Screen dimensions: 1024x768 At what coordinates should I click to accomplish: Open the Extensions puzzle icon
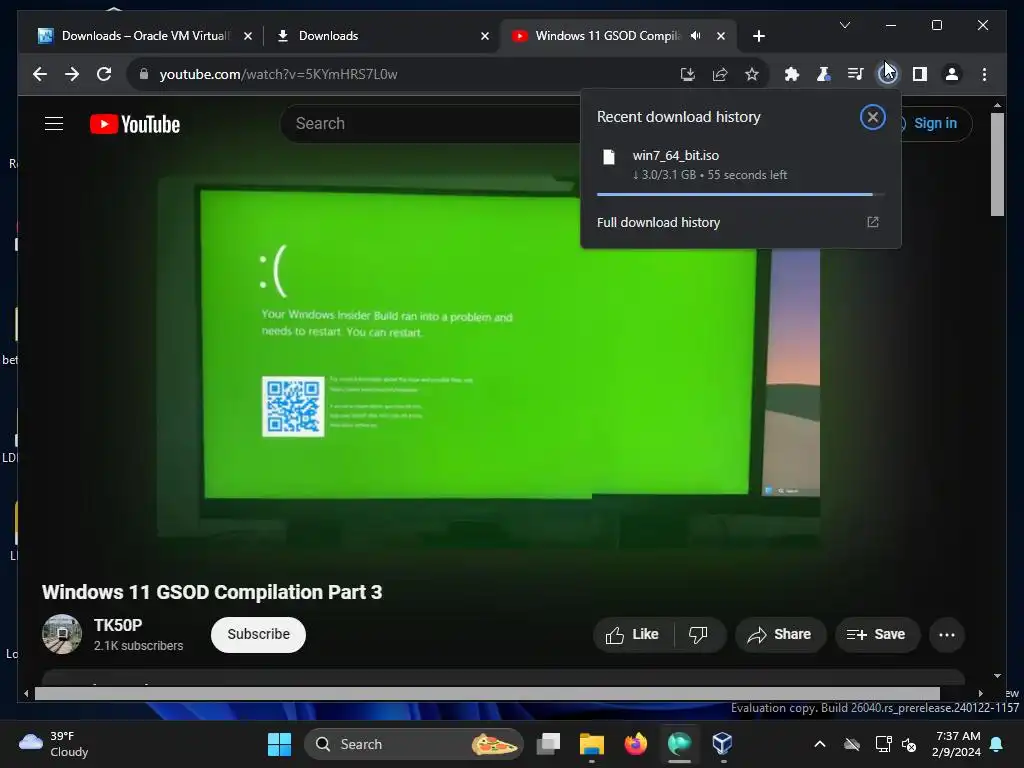[x=792, y=74]
